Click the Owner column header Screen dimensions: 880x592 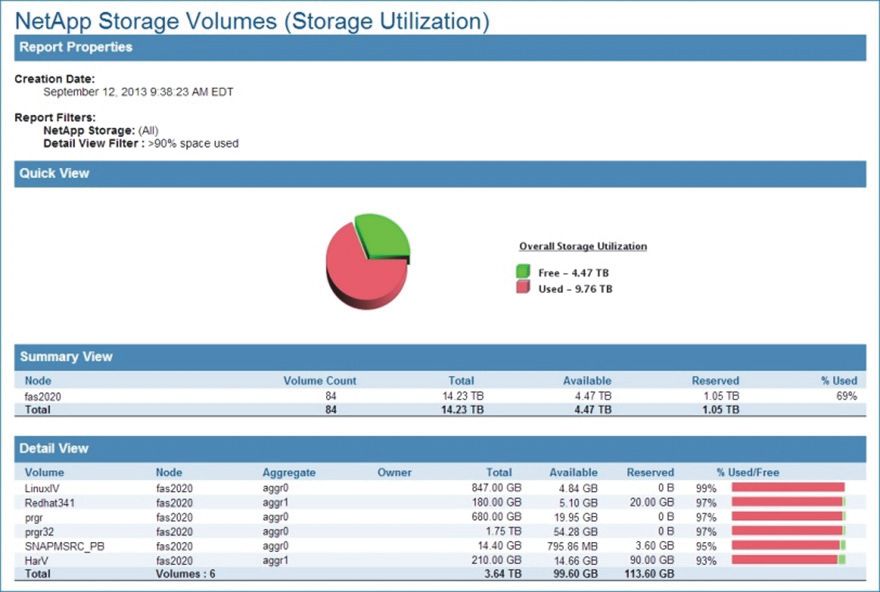394,472
